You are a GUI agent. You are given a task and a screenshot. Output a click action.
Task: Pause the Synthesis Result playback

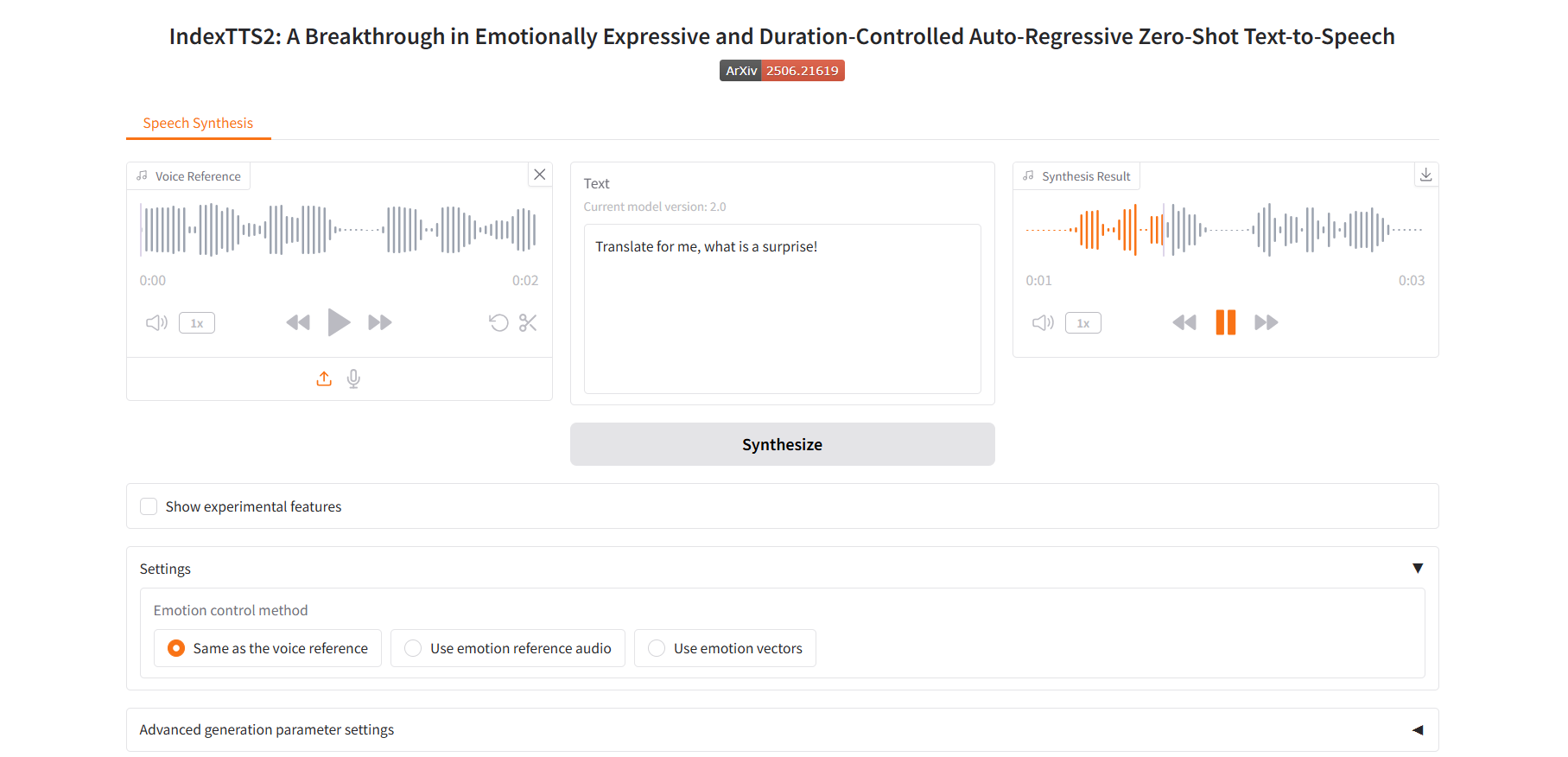[1225, 322]
